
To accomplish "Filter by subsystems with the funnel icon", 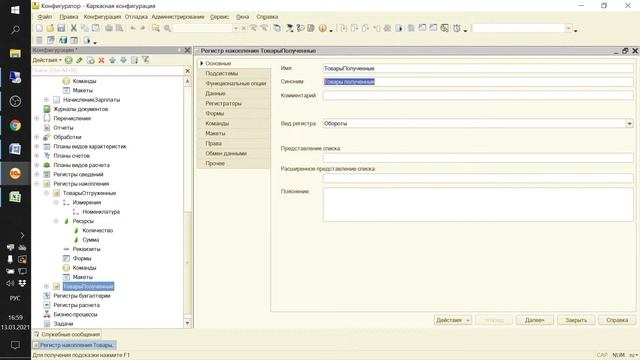I will [146, 60].
